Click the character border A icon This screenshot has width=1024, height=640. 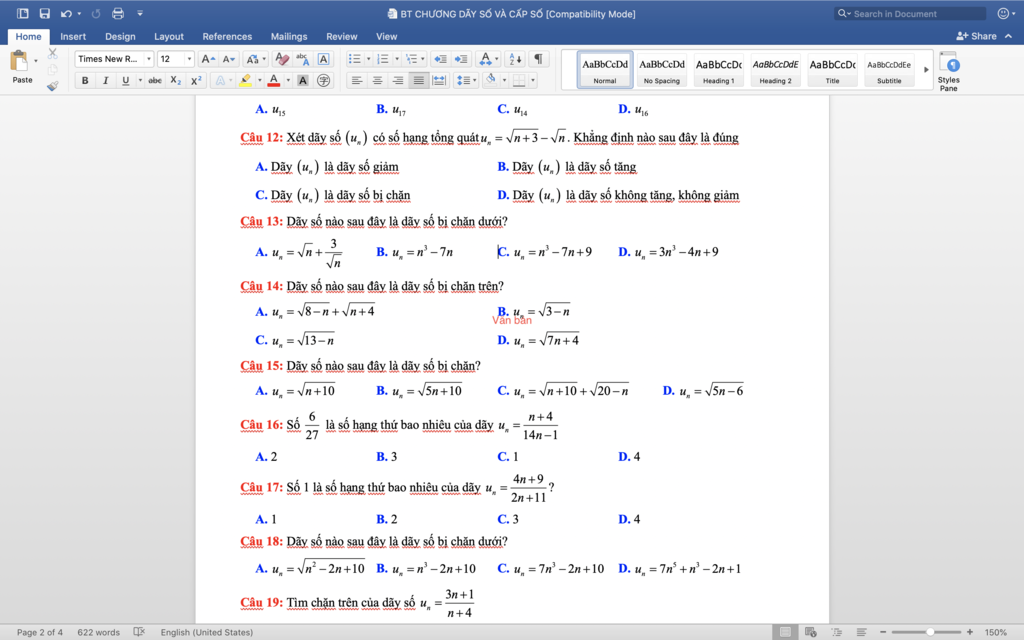(x=323, y=59)
